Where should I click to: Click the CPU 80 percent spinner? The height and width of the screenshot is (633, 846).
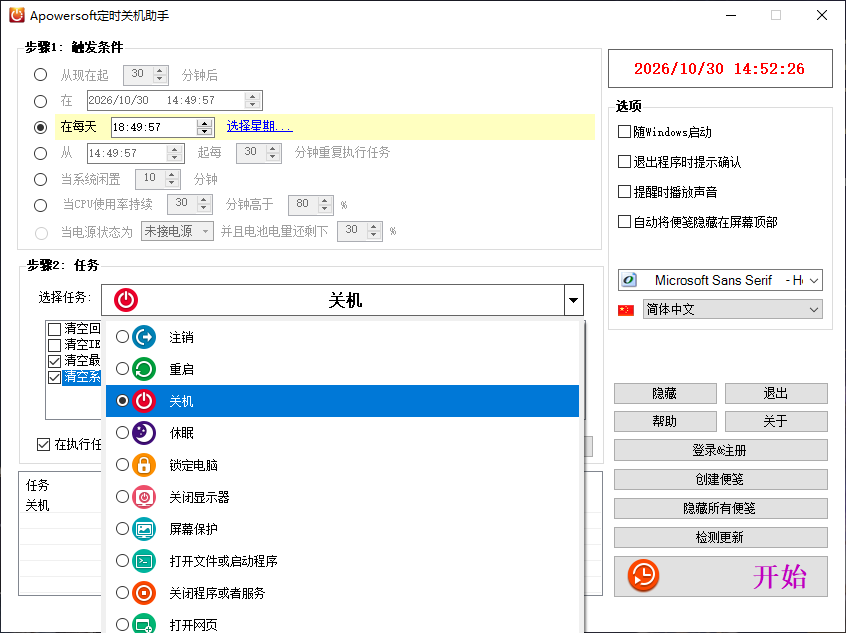click(325, 205)
